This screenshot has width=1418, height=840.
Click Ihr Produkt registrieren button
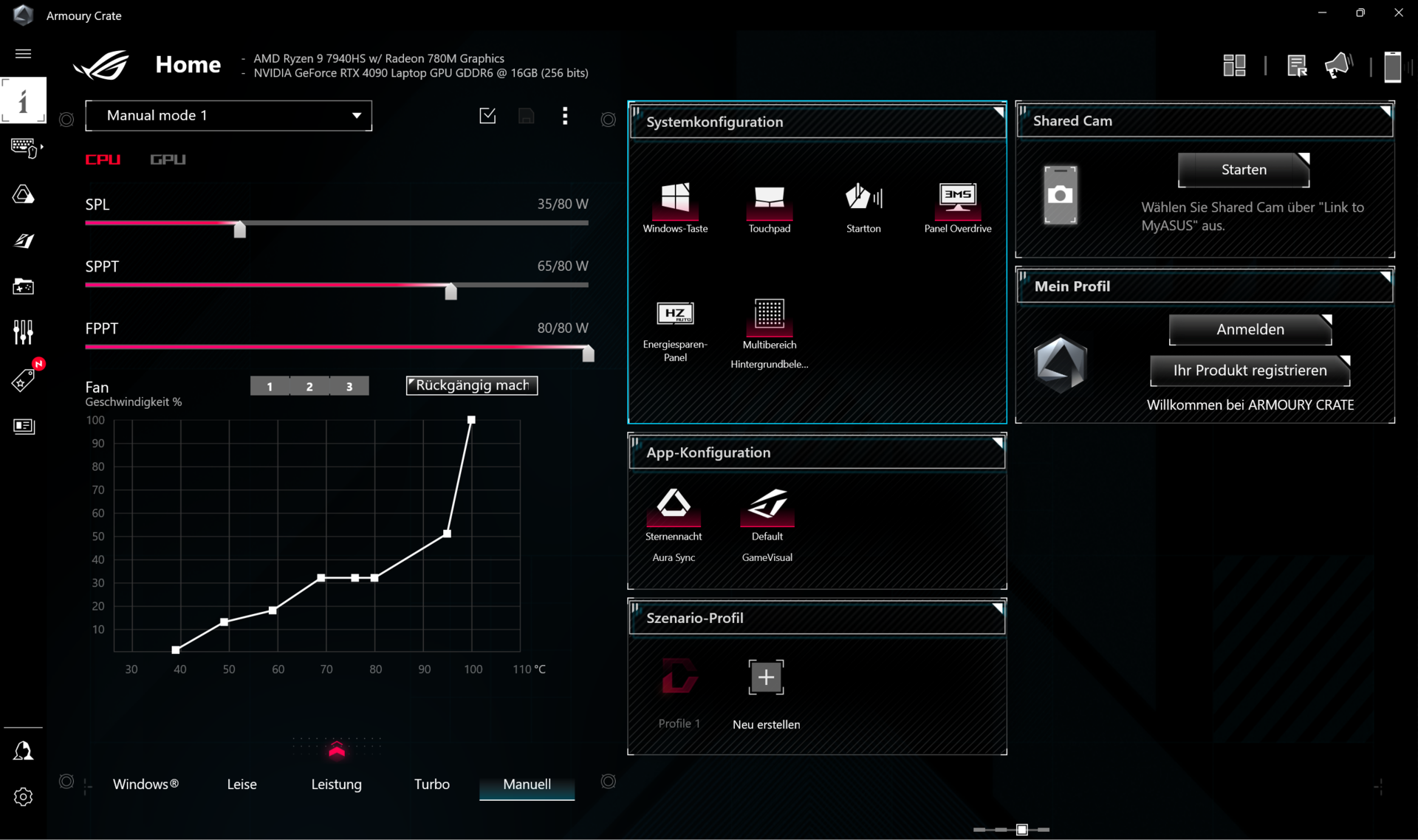[1250, 371]
